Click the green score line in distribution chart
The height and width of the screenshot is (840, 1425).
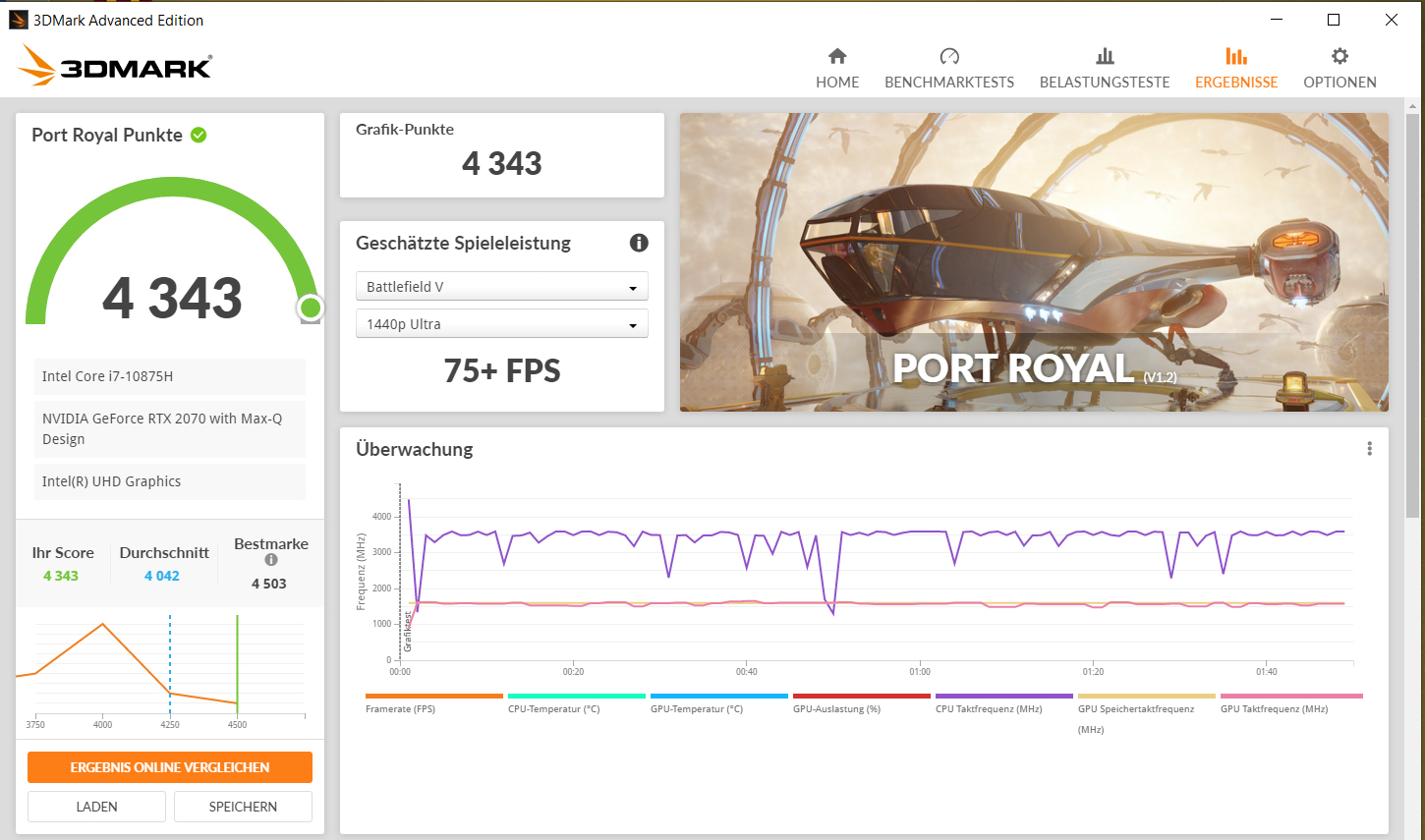pyautogui.click(x=237, y=665)
